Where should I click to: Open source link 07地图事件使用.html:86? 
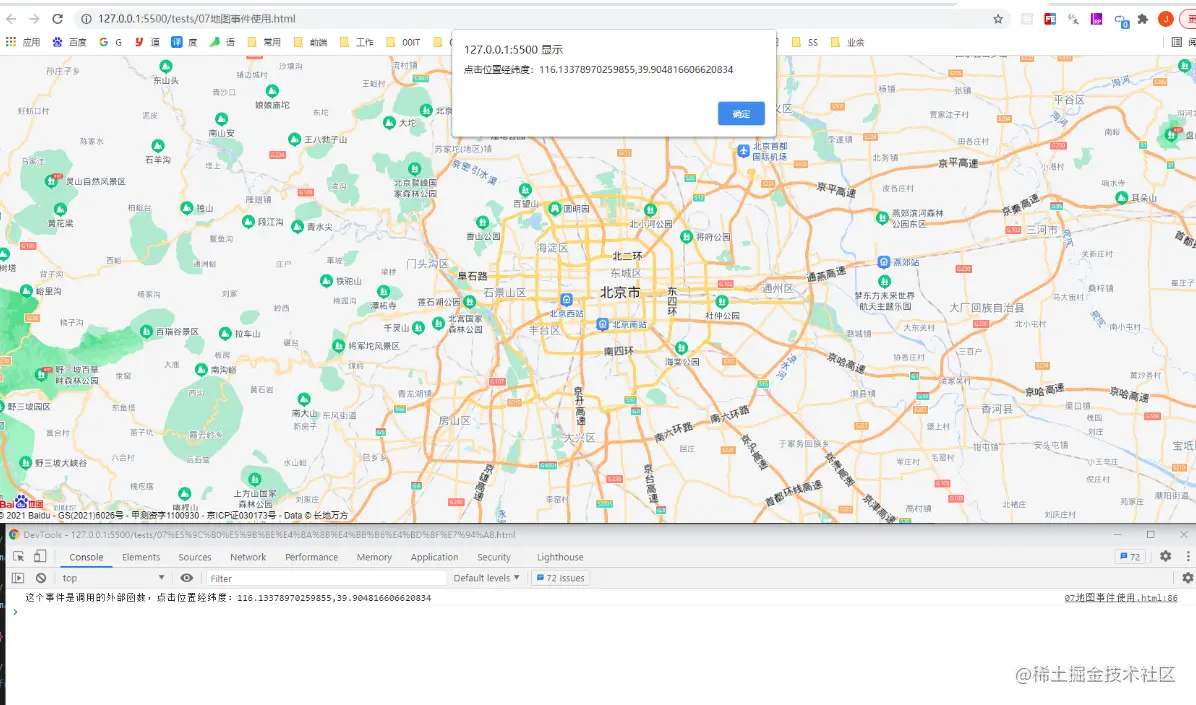1120,597
